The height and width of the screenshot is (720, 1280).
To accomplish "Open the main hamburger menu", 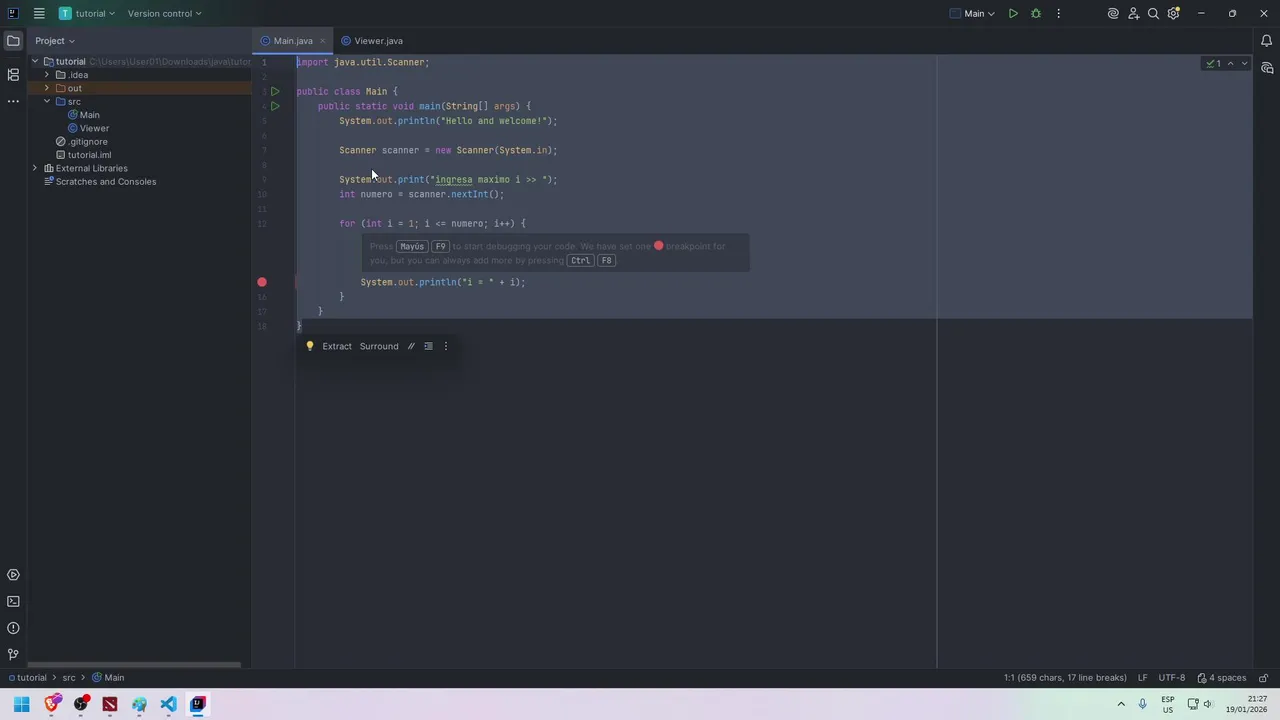I will click(x=38, y=13).
